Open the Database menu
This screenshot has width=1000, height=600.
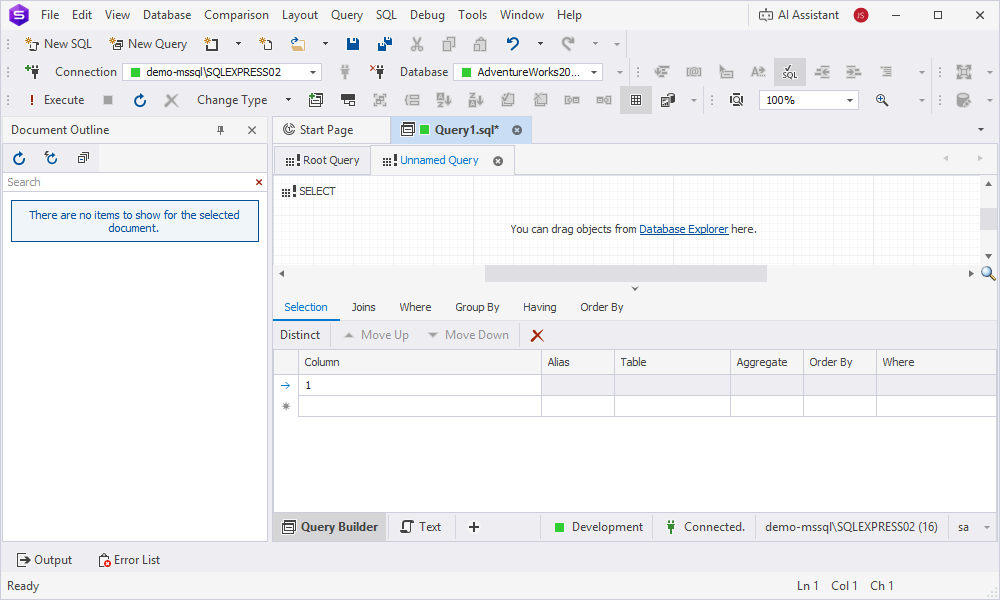point(167,15)
